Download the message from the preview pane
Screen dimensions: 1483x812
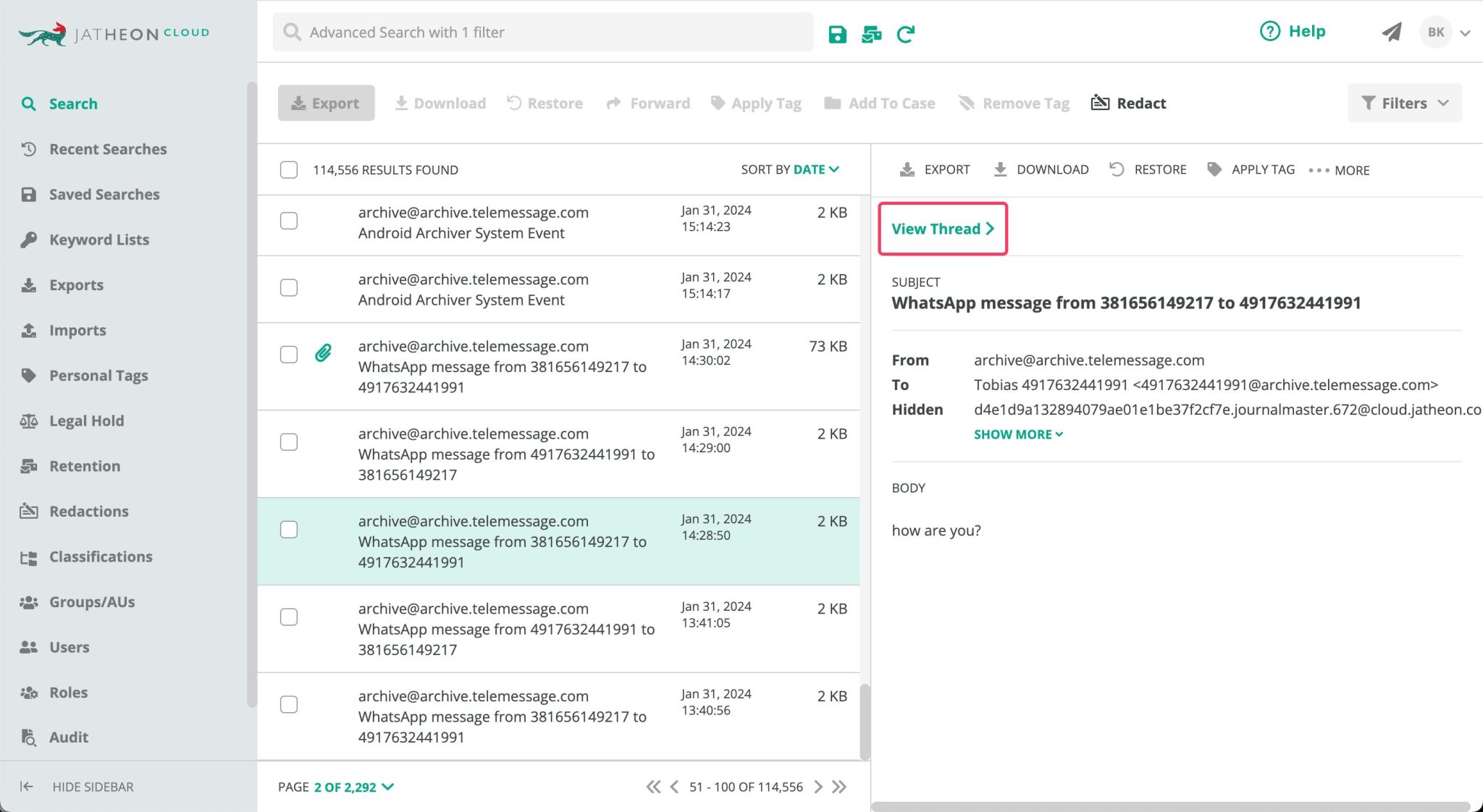click(1041, 169)
